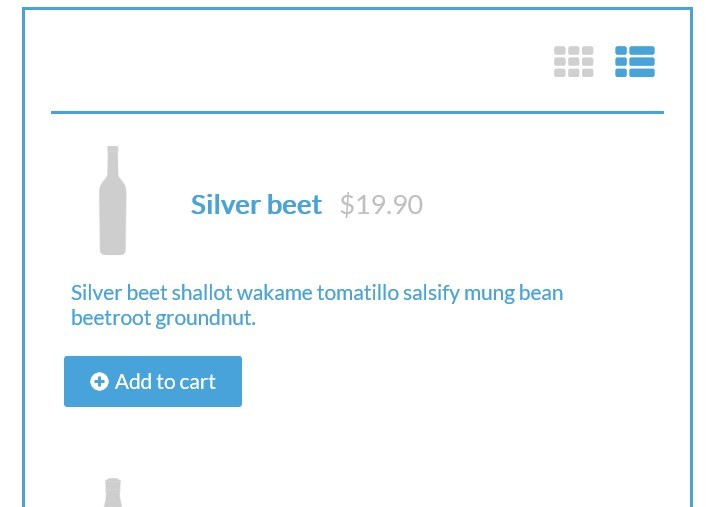Click the blue divider line under view icons
The image size is (706, 507).
pyautogui.click(x=358, y=113)
